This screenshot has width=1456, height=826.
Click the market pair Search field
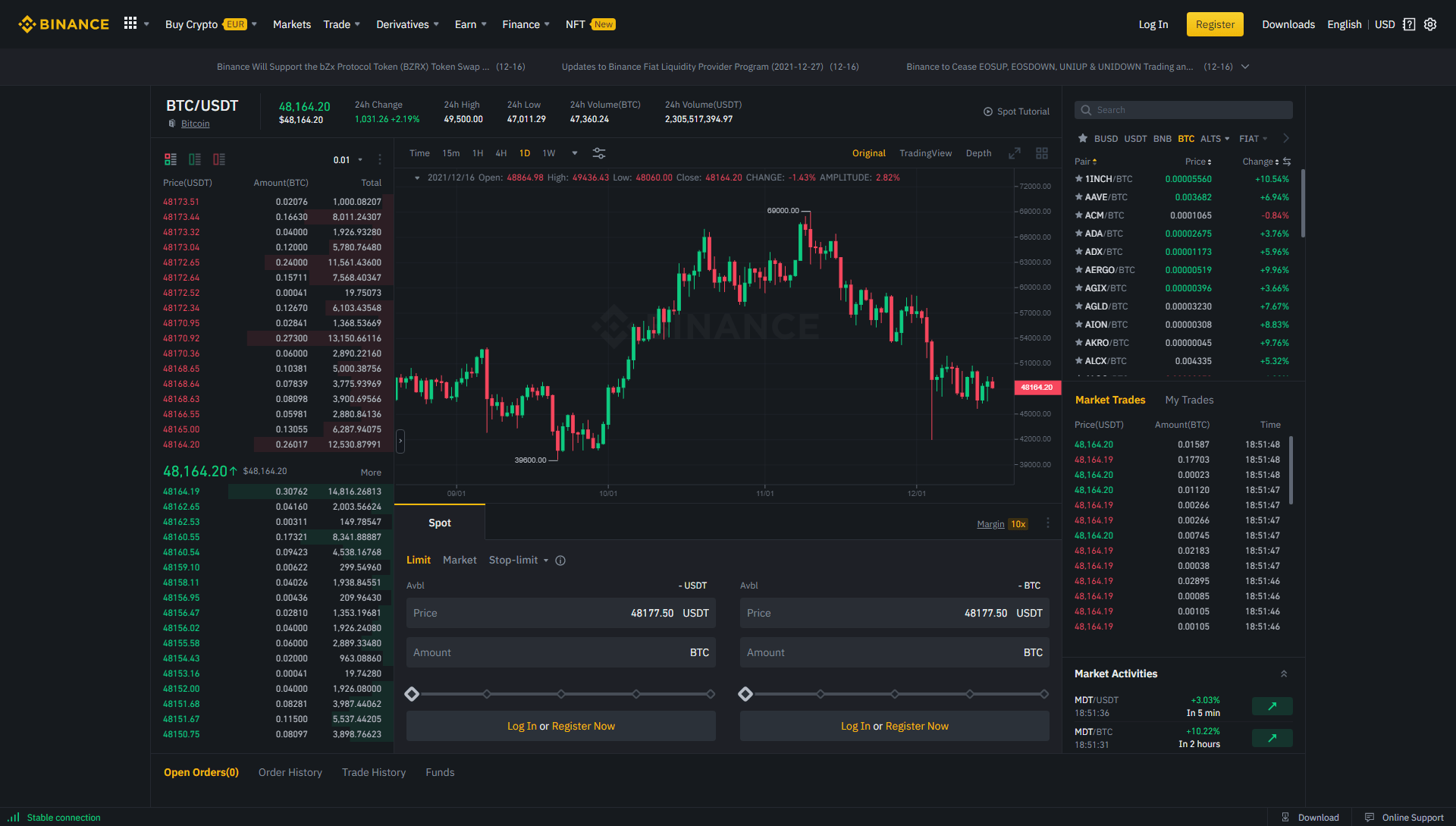tap(1184, 110)
